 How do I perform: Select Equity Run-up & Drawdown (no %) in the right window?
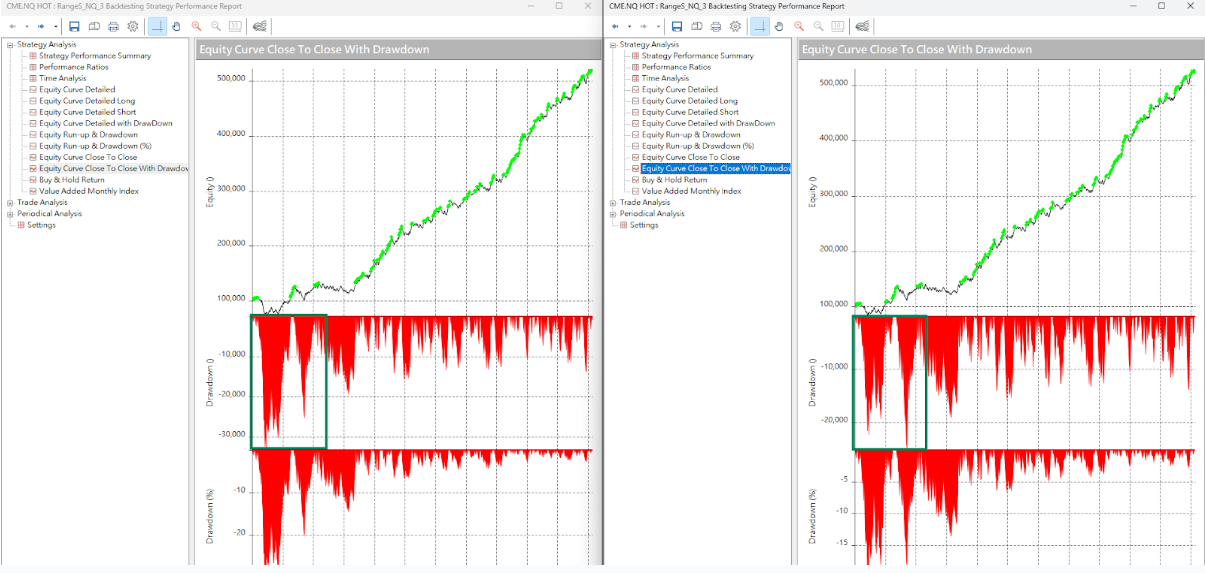[691, 134]
